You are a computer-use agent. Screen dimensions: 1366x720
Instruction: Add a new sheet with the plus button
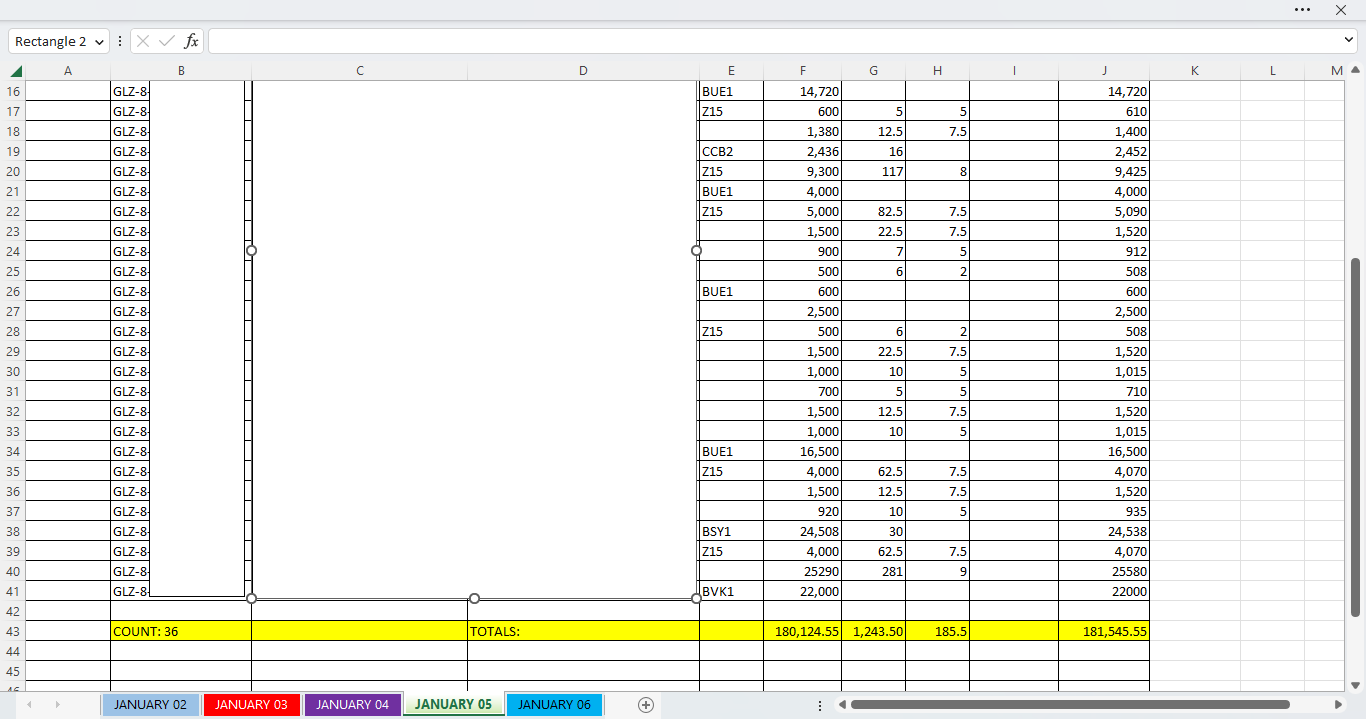[x=646, y=705]
